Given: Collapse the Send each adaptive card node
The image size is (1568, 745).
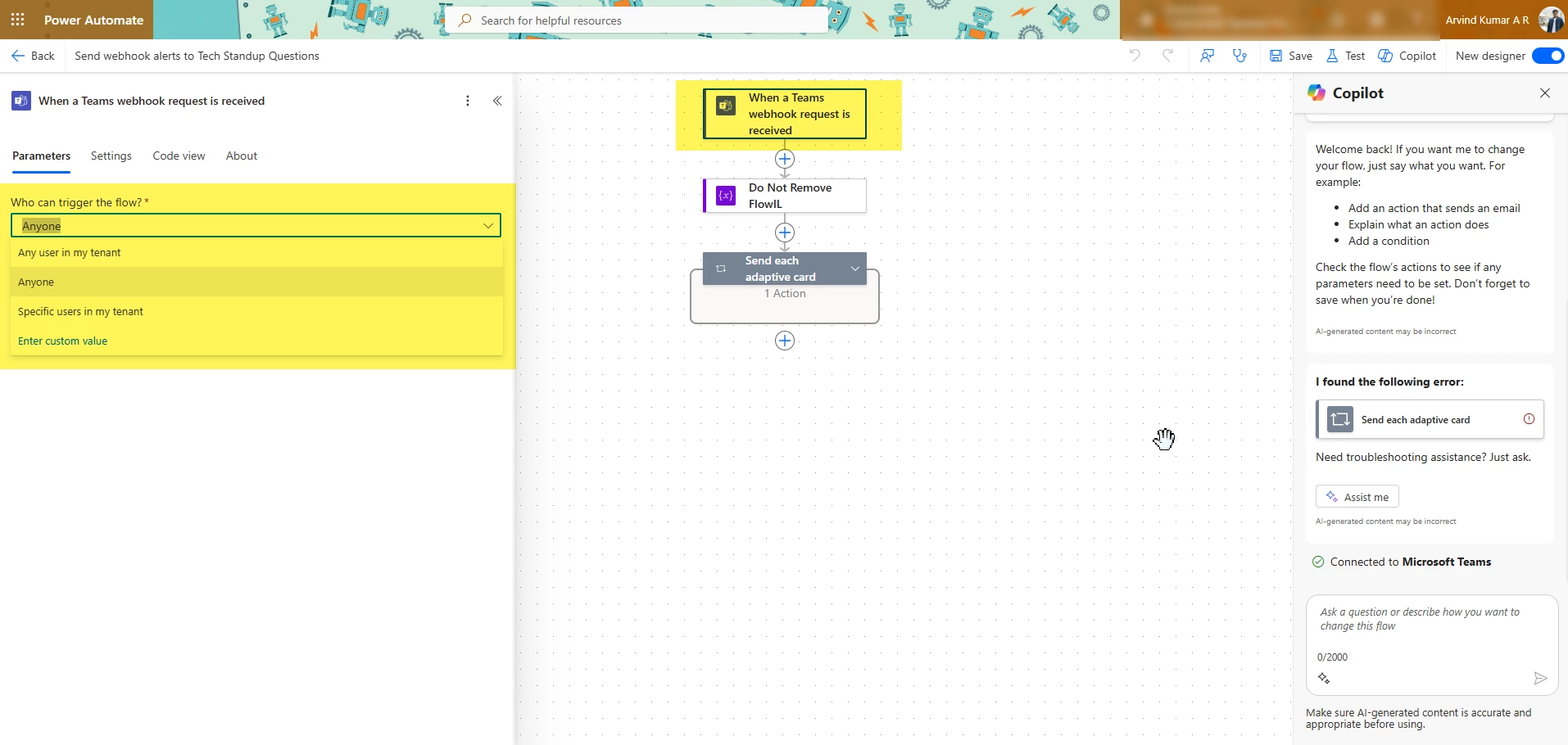Looking at the screenshot, I should pyautogui.click(x=854, y=269).
